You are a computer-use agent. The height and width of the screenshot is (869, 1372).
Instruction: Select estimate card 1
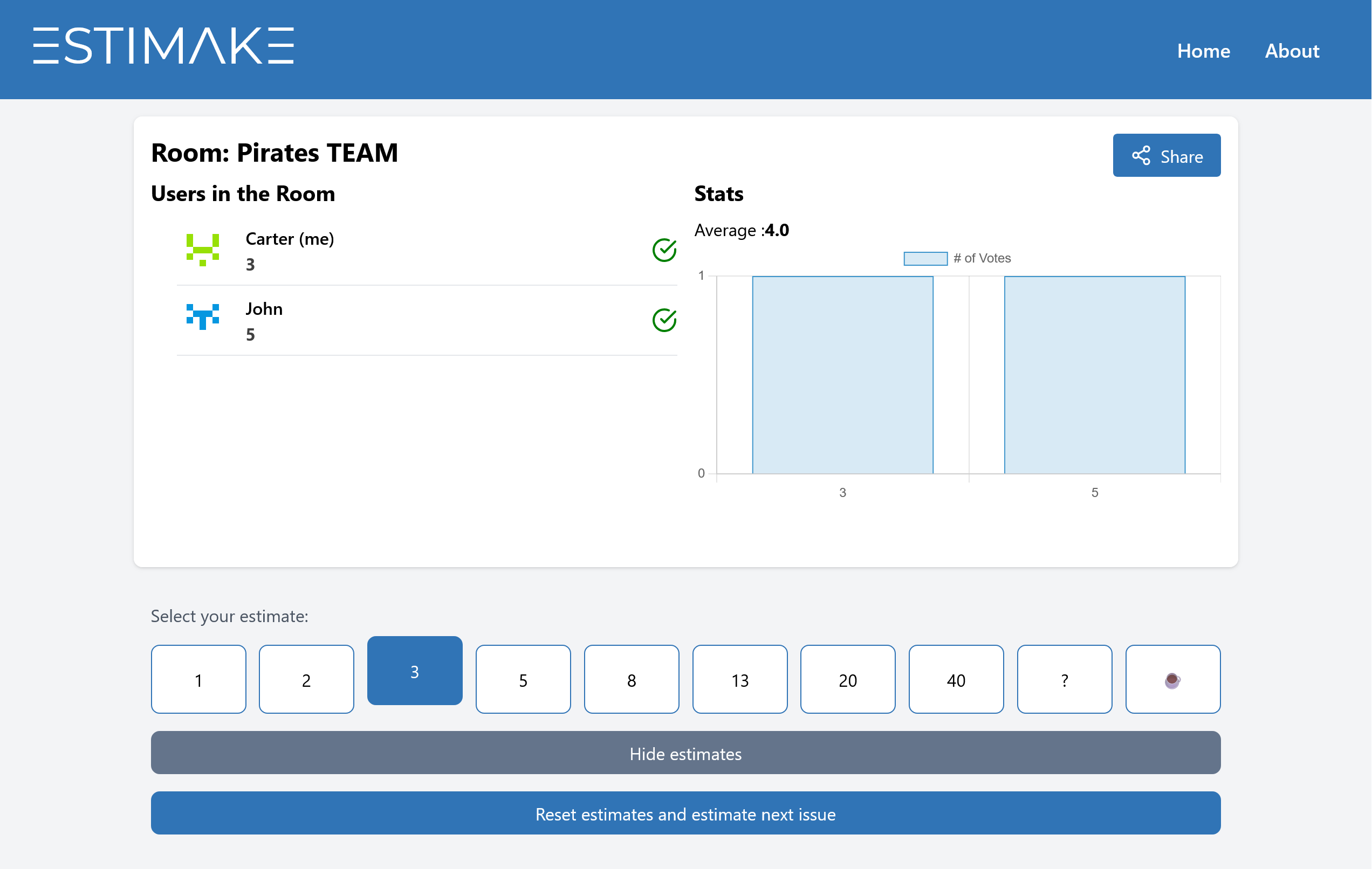click(198, 679)
